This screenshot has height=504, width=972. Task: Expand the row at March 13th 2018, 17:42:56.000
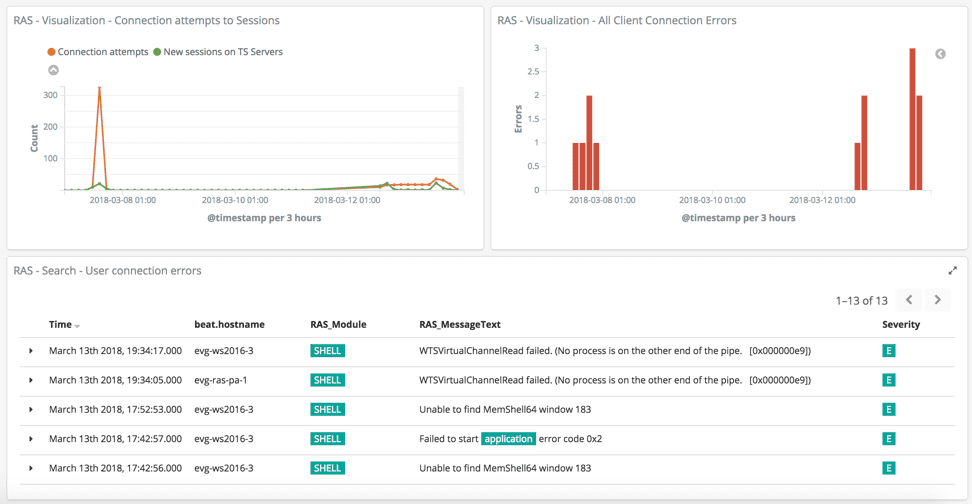coord(30,468)
